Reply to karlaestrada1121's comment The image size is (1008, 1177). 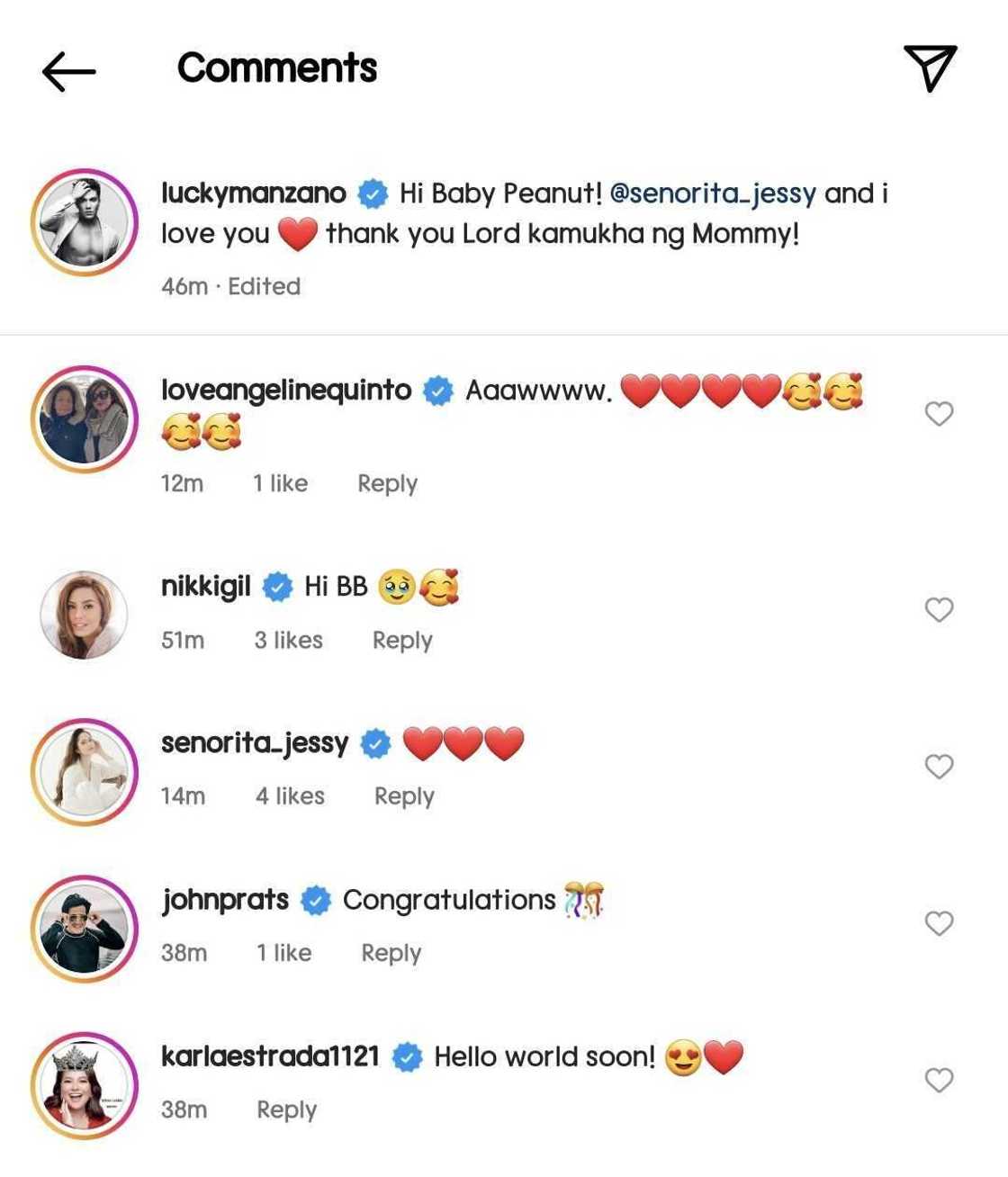click(x=286, y=1110)
